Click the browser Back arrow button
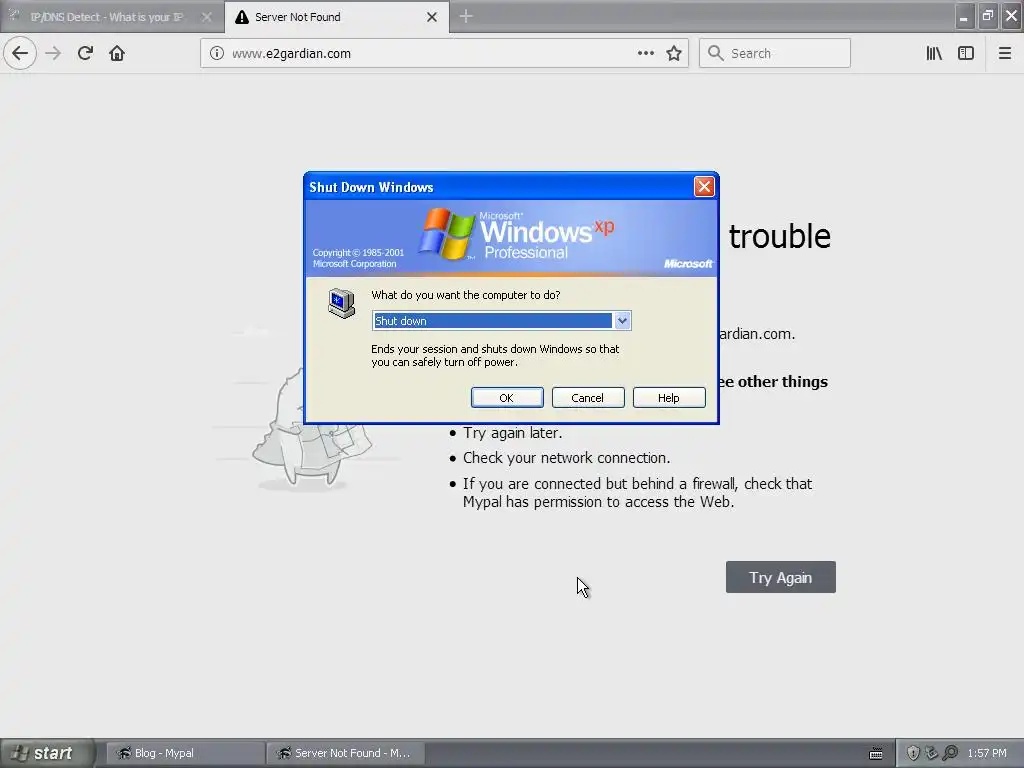 pyautogui.click(x=20, y=53)
